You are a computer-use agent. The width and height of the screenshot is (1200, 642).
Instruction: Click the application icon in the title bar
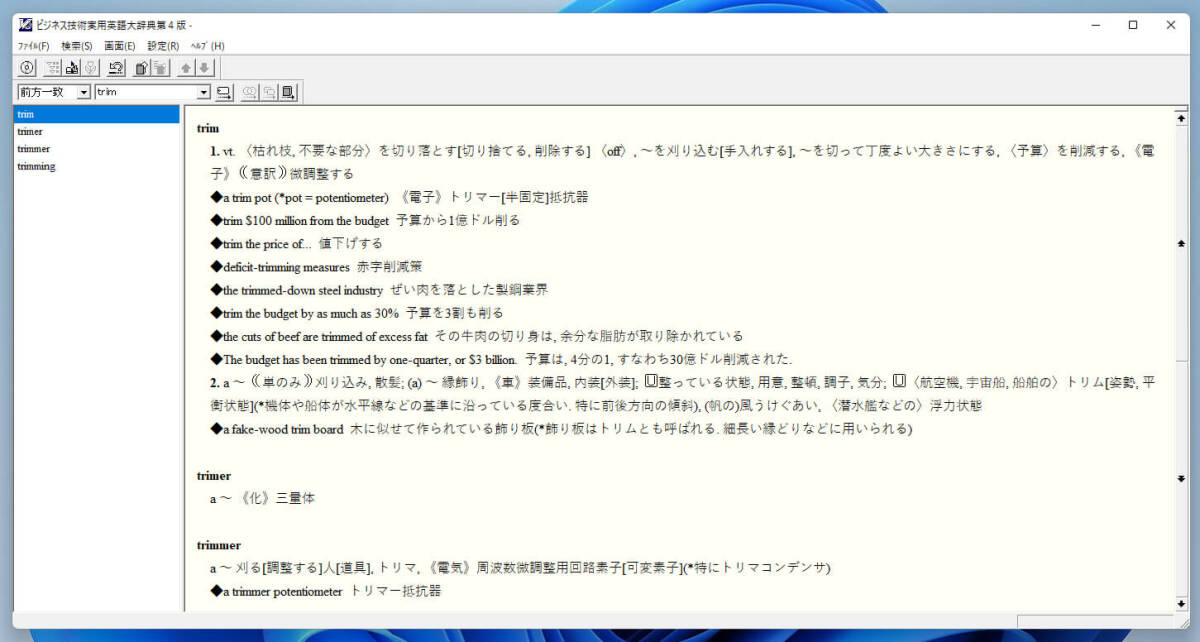[25, 25]
